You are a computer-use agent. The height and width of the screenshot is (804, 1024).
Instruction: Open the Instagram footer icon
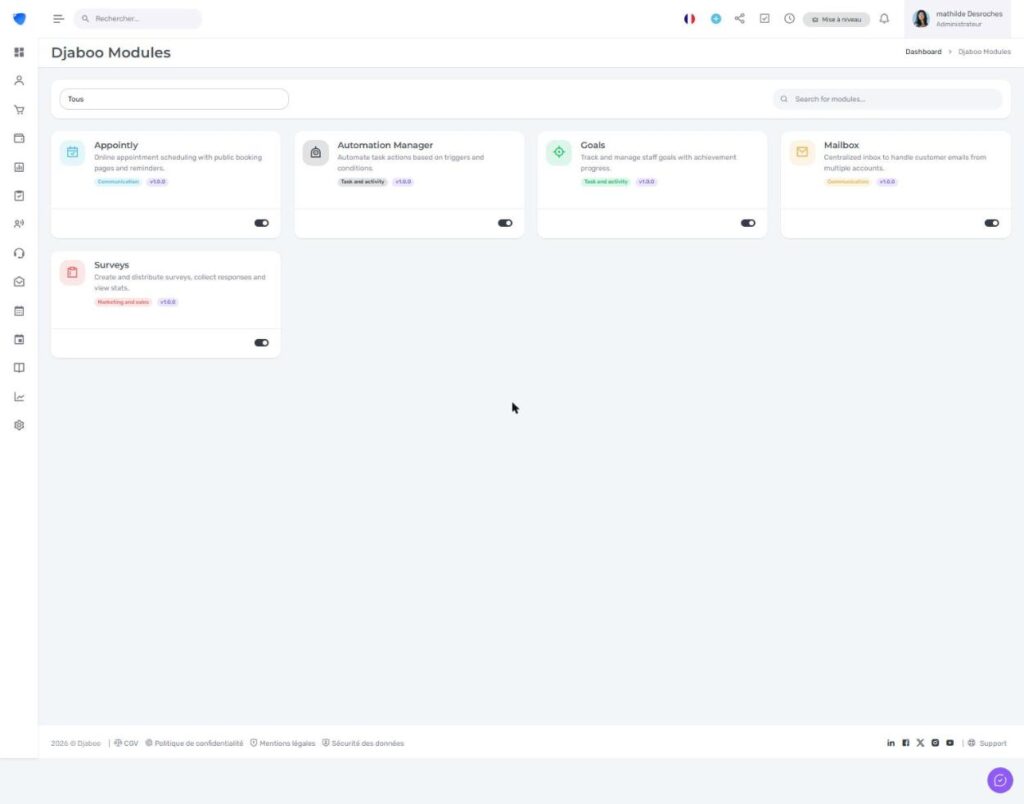click(935, 743)
